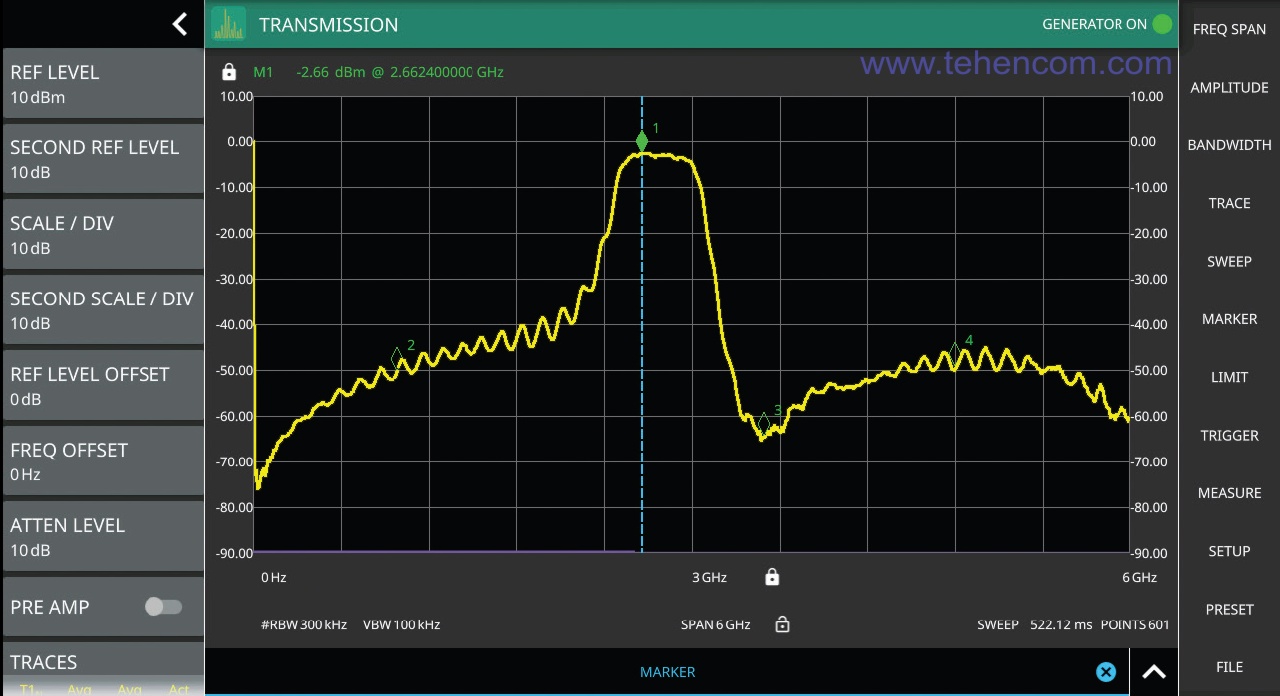Open the FREQ OFFSET setting
Image resolution: width=1280 pixels, height=696 pixels.
click(103, 460)
